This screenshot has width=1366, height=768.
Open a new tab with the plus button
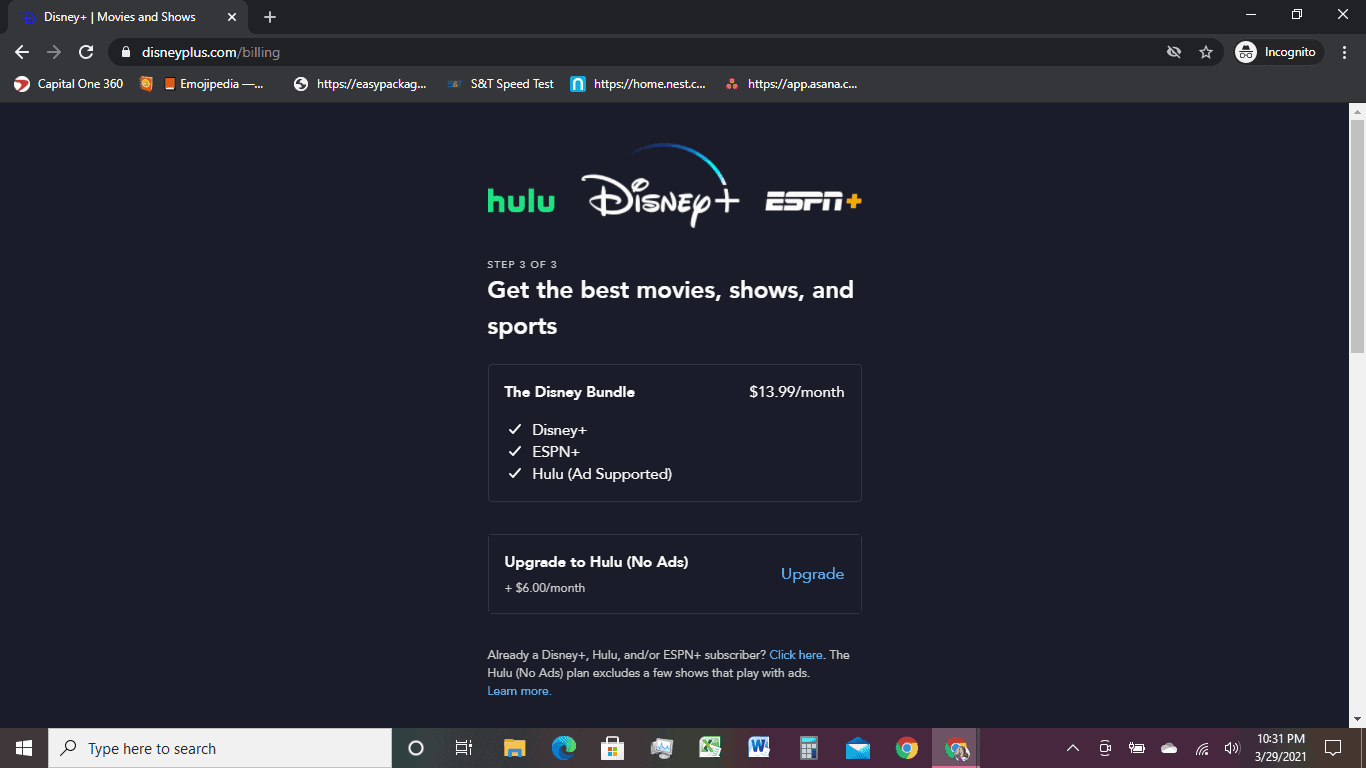(270, 17)
